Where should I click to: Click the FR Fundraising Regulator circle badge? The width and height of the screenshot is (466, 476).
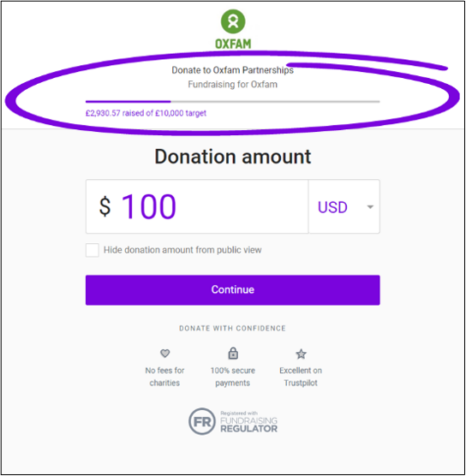coord(202,421)
